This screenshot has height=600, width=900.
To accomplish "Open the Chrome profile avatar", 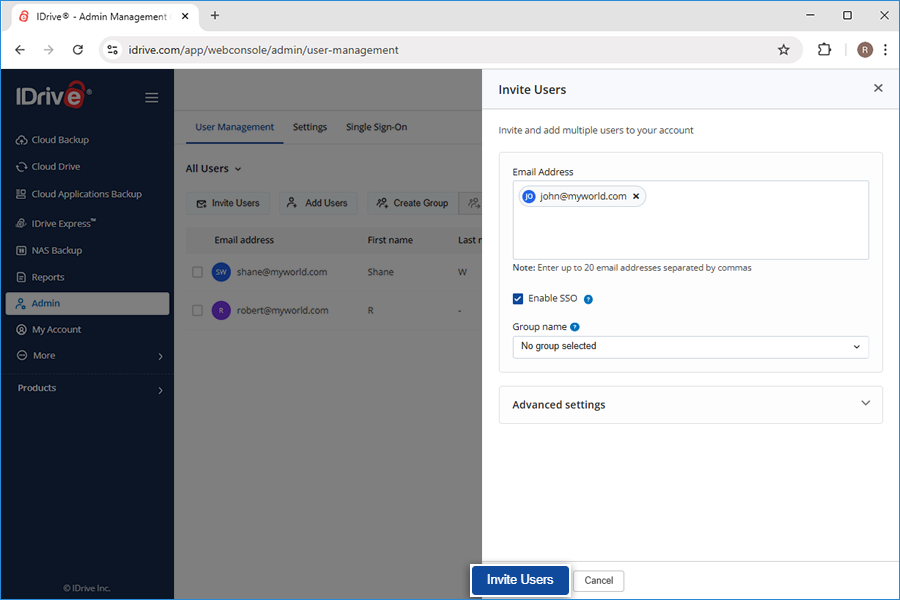I will [x=864, y=50].
